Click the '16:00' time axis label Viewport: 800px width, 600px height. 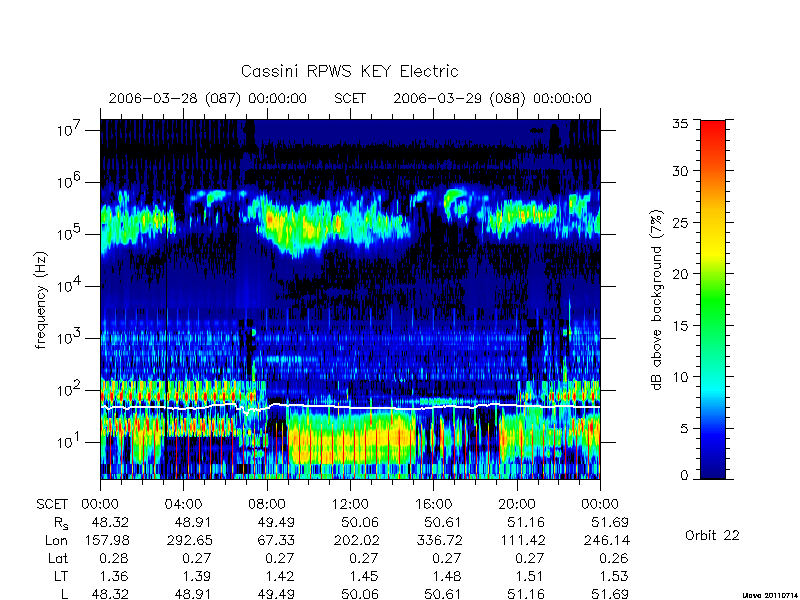433,504
